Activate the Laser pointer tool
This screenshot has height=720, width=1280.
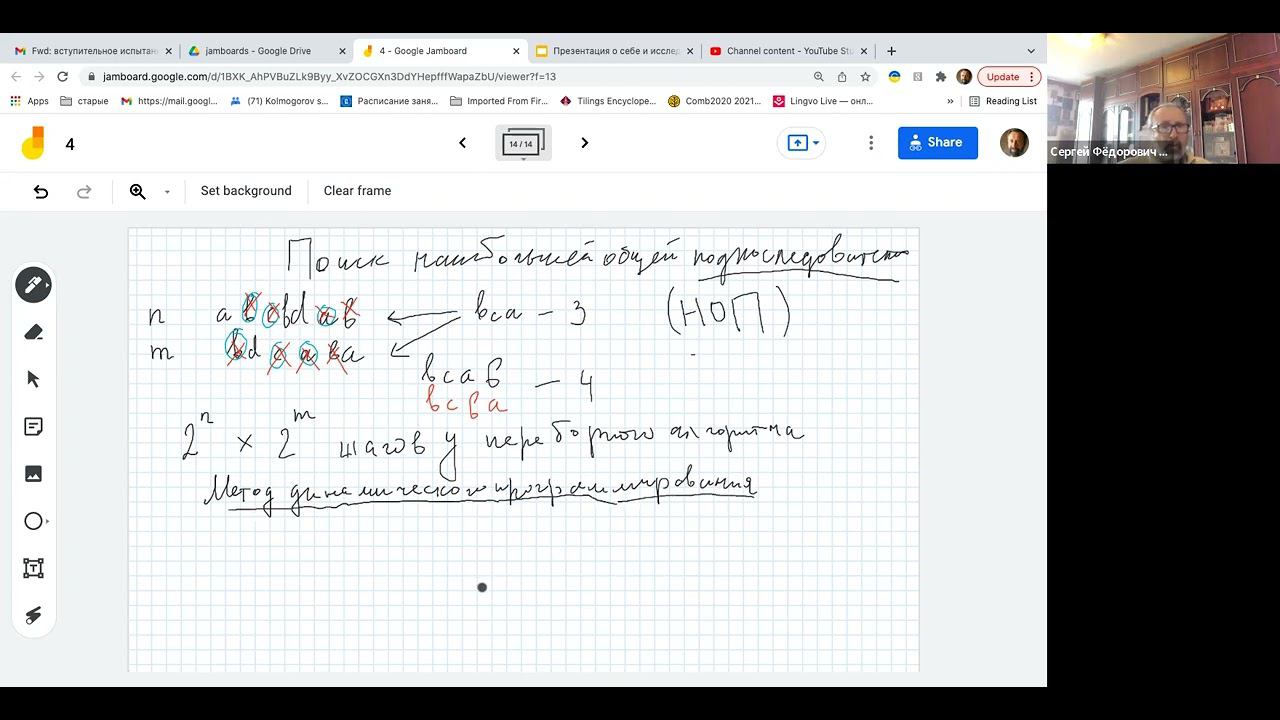(x=33, y=615)
